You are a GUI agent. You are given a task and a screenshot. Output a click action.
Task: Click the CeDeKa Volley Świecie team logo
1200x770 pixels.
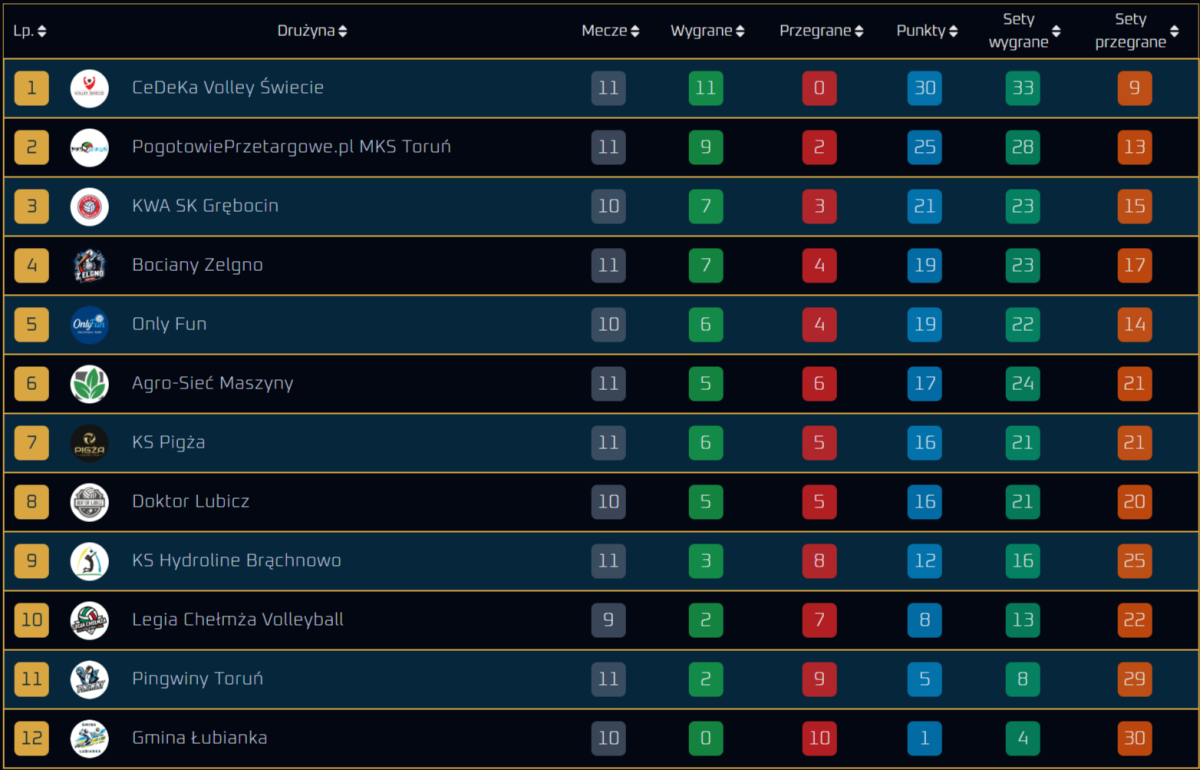tap(89, 88)
